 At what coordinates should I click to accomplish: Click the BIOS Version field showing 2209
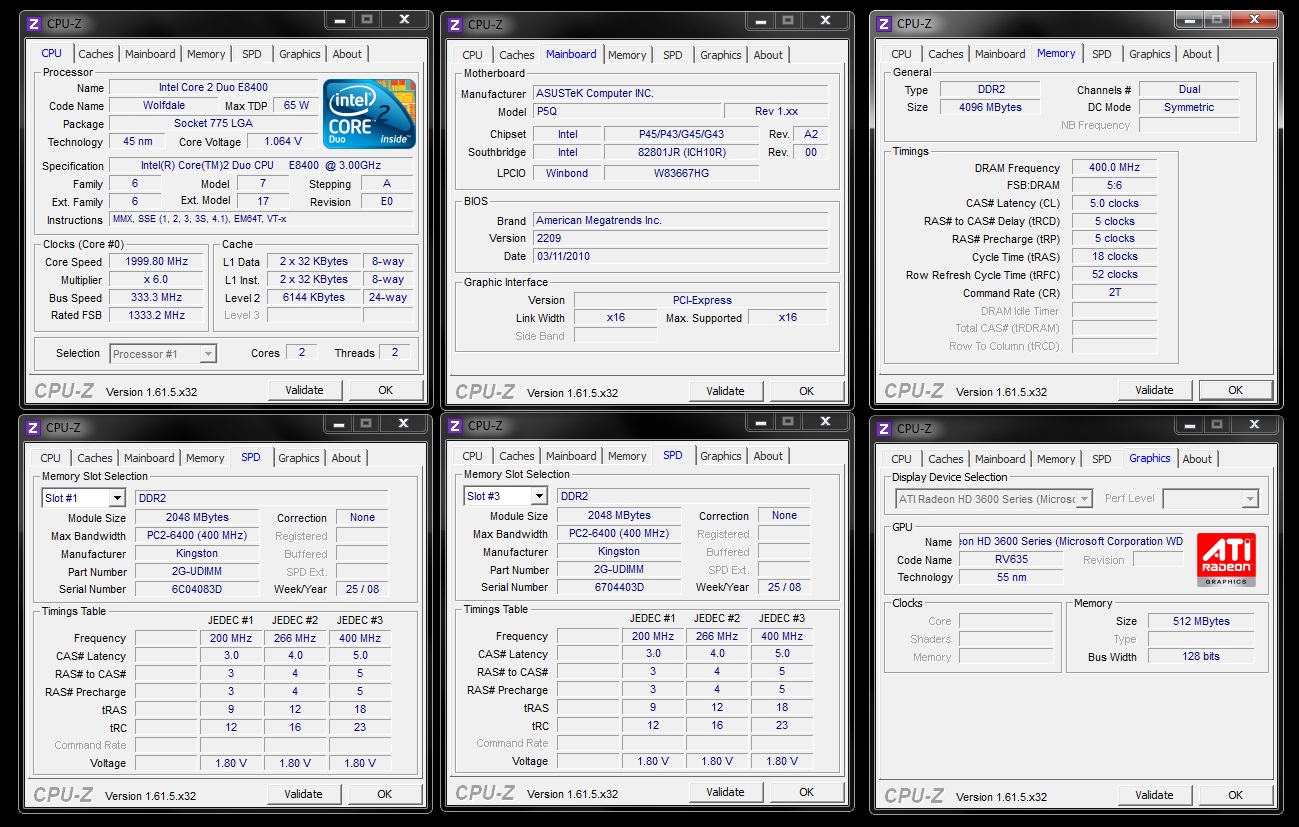[x=680, y=238]
